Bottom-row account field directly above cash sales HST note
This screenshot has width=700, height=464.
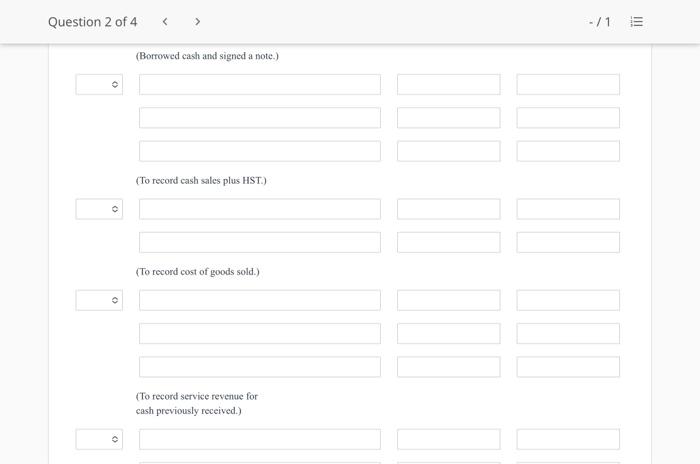[260, 151]
